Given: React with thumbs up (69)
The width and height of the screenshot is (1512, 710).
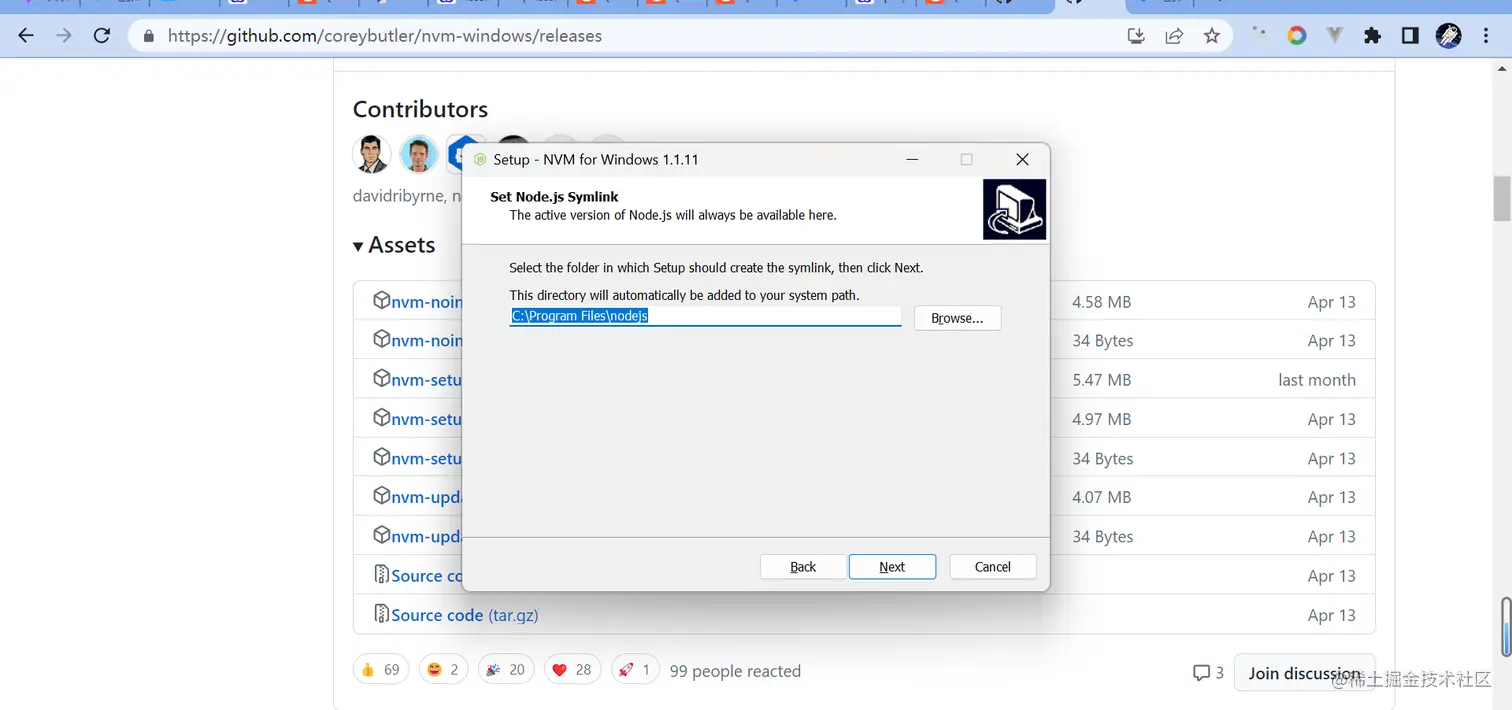Looking at the screenshot, I should pyautogui.click(x=381, y=670).
